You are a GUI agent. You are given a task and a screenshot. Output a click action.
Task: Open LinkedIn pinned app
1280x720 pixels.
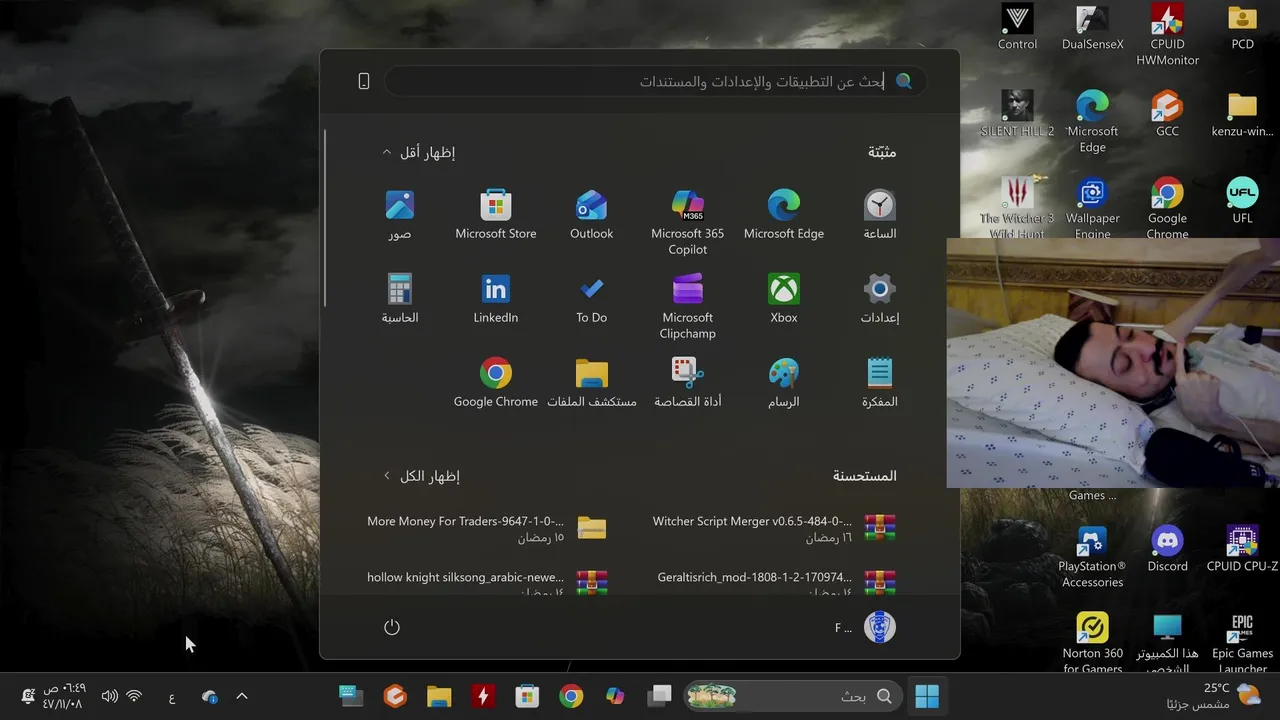click(x=496, y=299)
